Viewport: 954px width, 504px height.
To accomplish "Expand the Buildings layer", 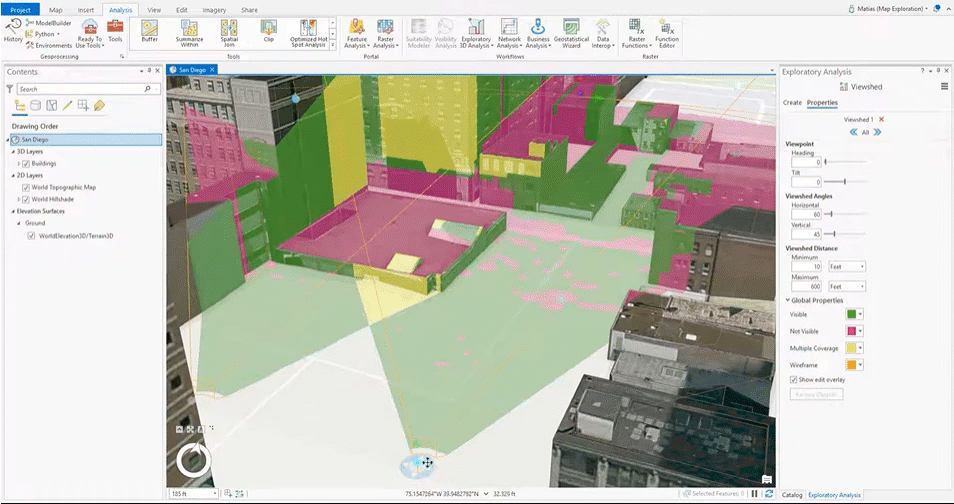I will (19, 164).
